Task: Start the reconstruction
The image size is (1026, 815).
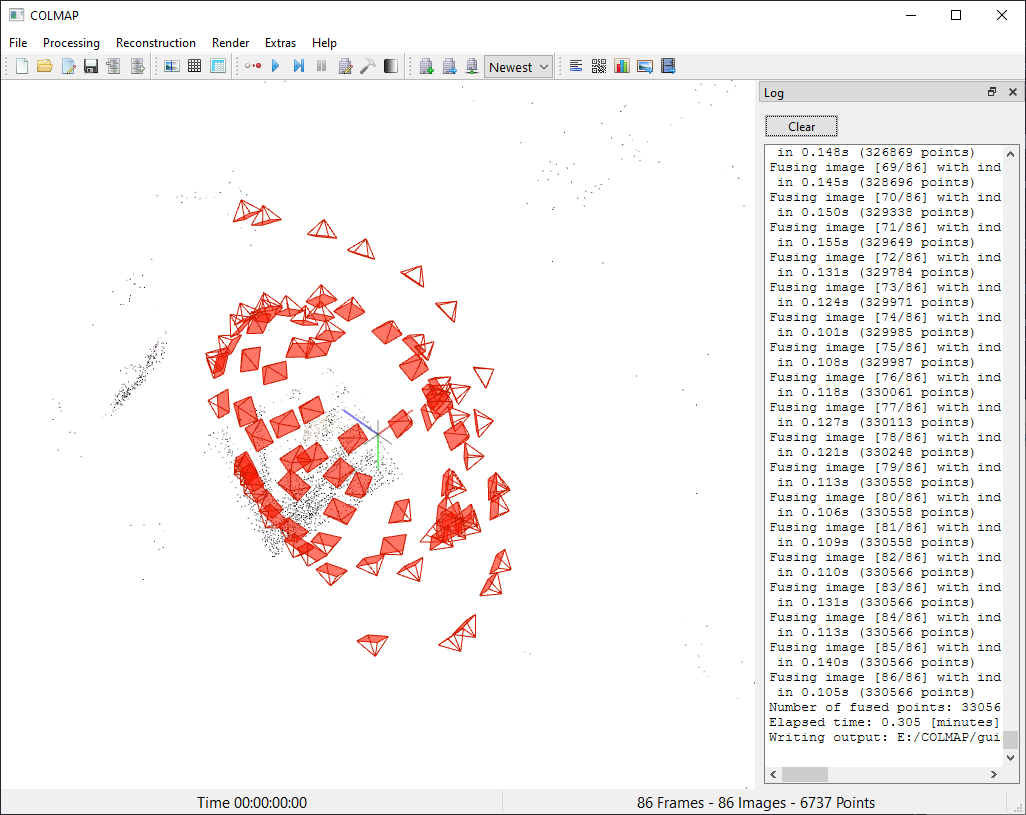Action: pos(275,65)
